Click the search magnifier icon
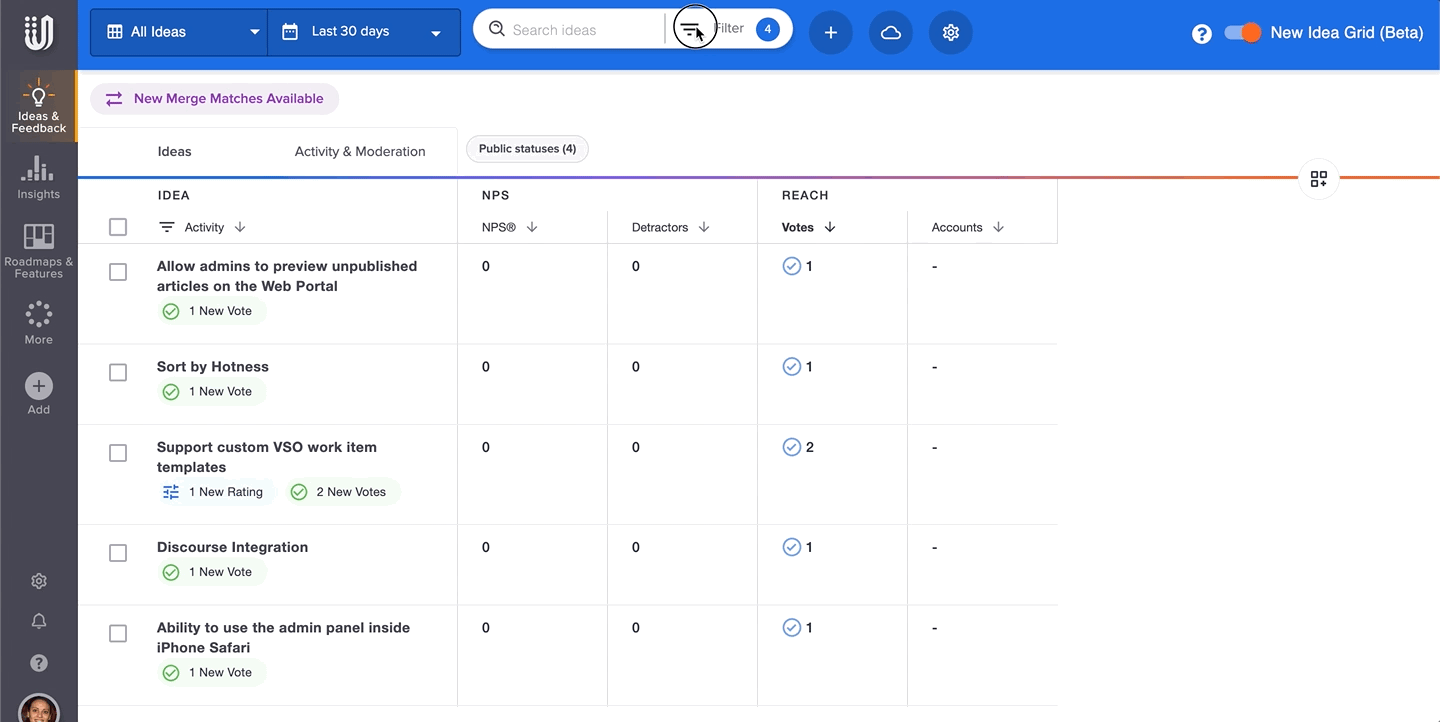The width and height of the screenshot is (1440, 722). click(x=496, y=29)
